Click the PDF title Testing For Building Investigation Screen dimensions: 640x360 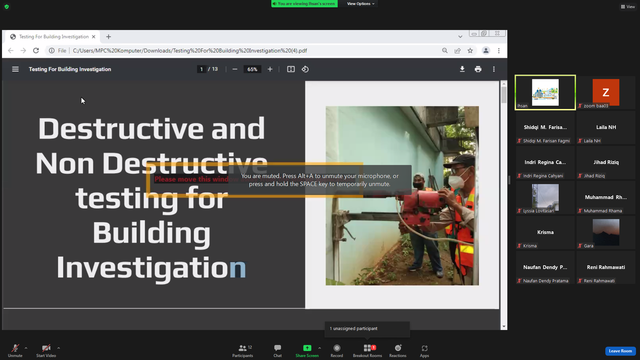pos(70,69)
